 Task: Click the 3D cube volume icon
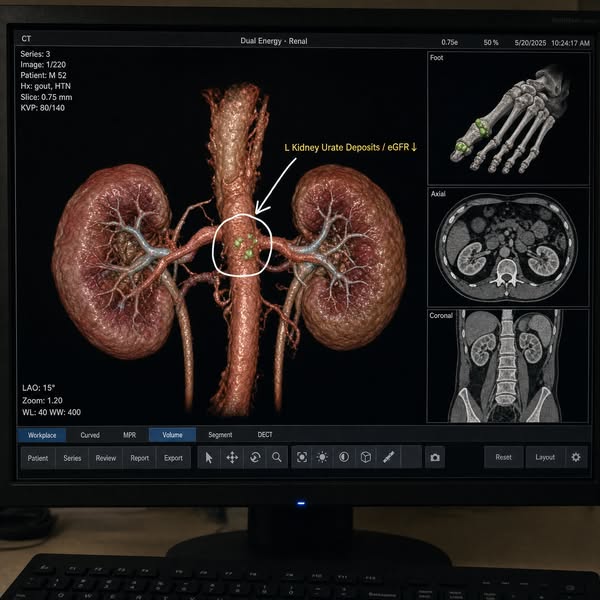click(x=366, y=457)
